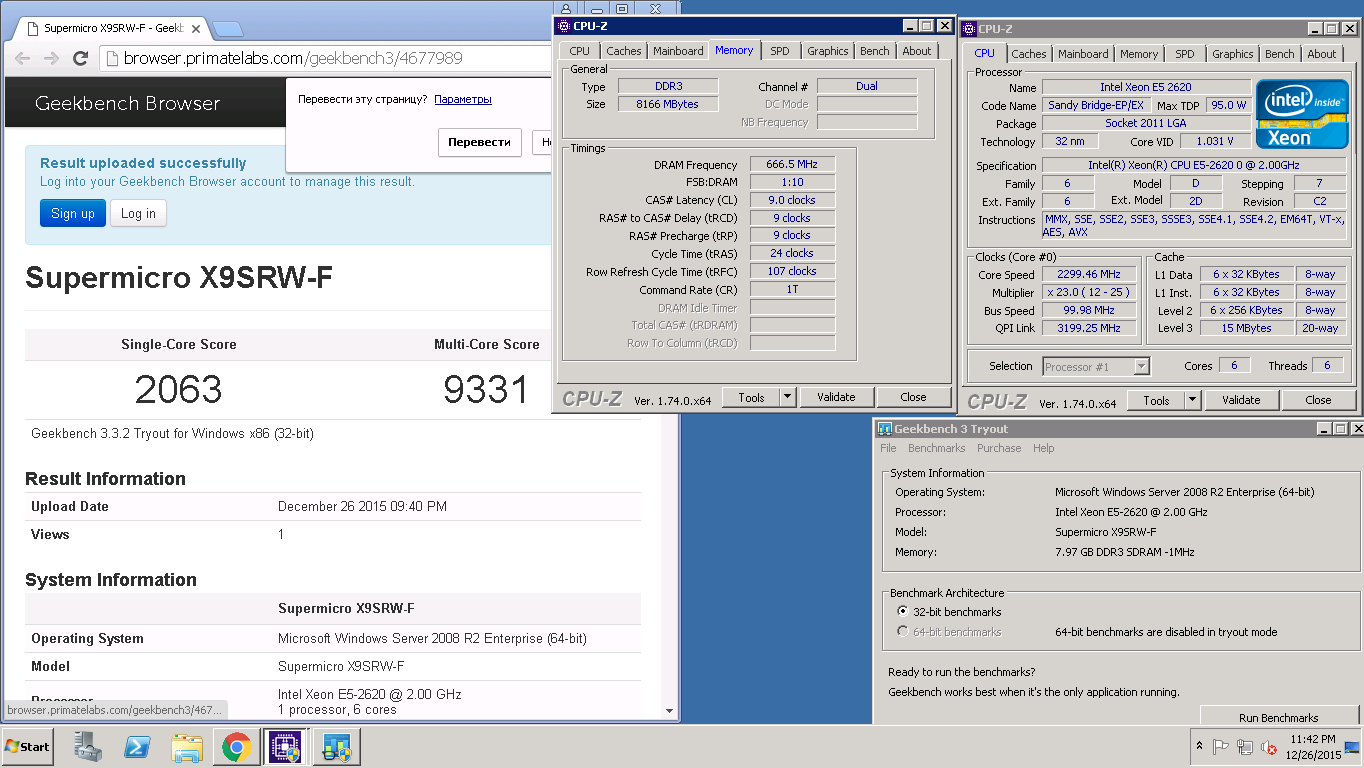Open the Geekbench Purchase menu
Screen dimensions: 1364x768
[x=999, y=449]
